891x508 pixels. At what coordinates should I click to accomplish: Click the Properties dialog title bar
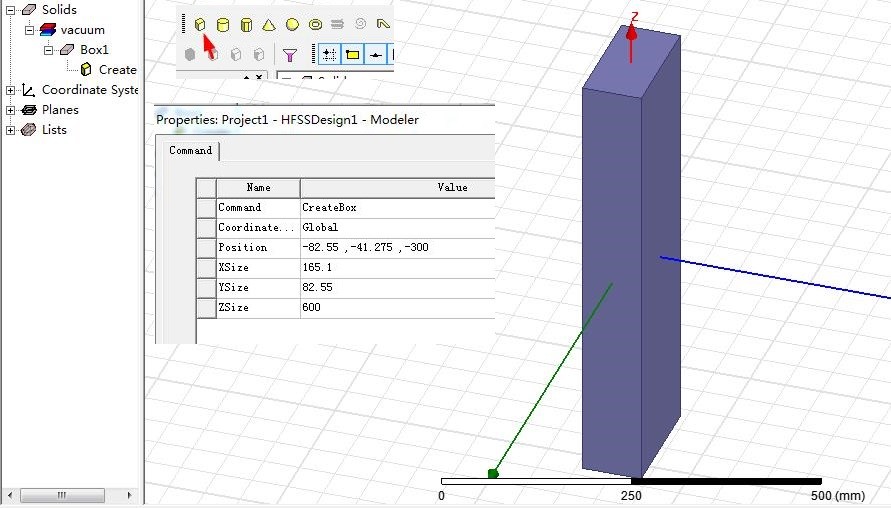click(324, 120)
